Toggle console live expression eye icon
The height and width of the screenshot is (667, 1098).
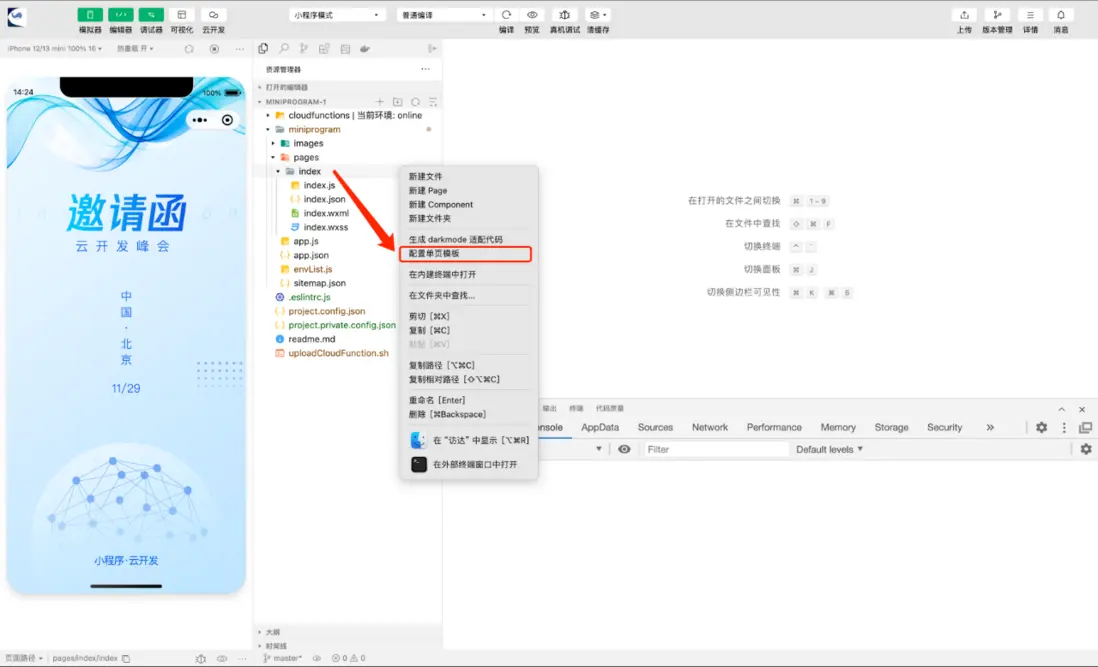coord(624,449)
